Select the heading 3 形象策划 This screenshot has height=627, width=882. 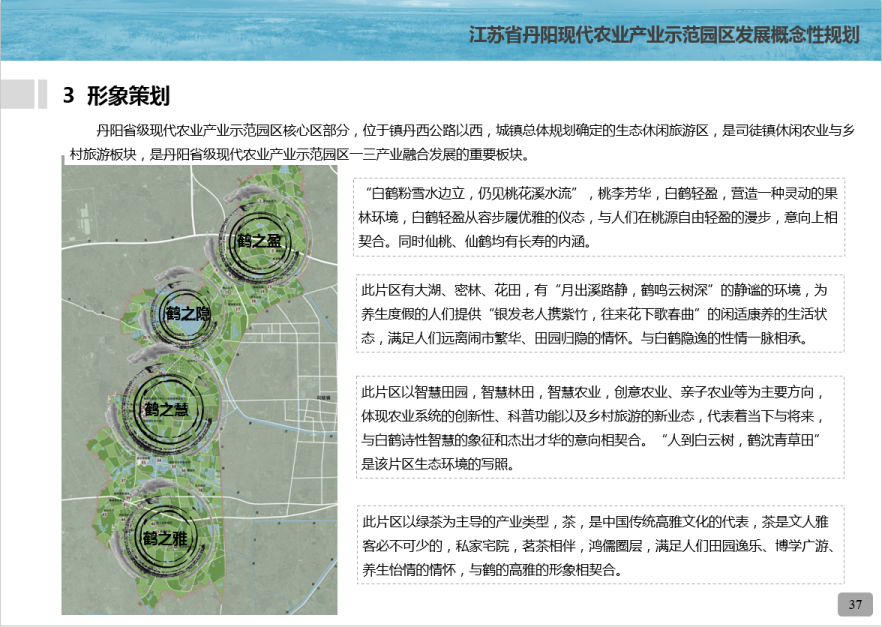(x=116, y=96)
